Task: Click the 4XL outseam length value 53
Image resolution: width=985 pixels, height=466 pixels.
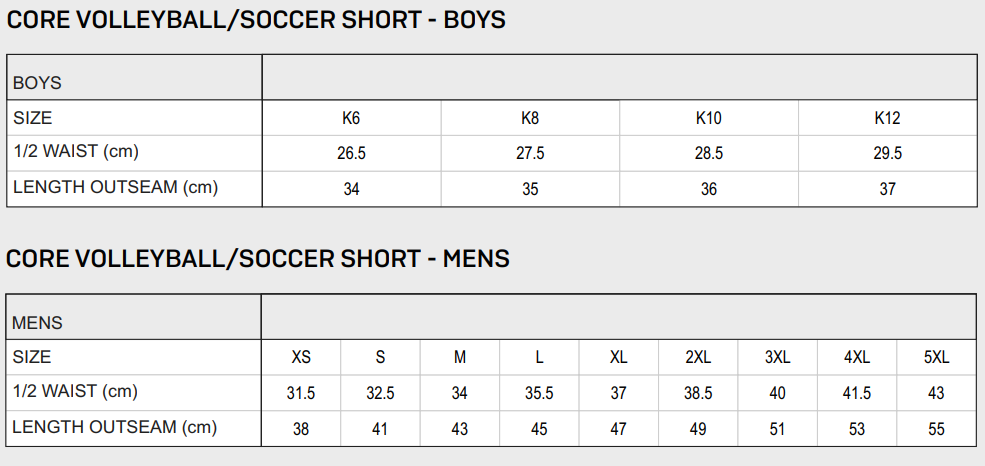Action: point(857,430)
